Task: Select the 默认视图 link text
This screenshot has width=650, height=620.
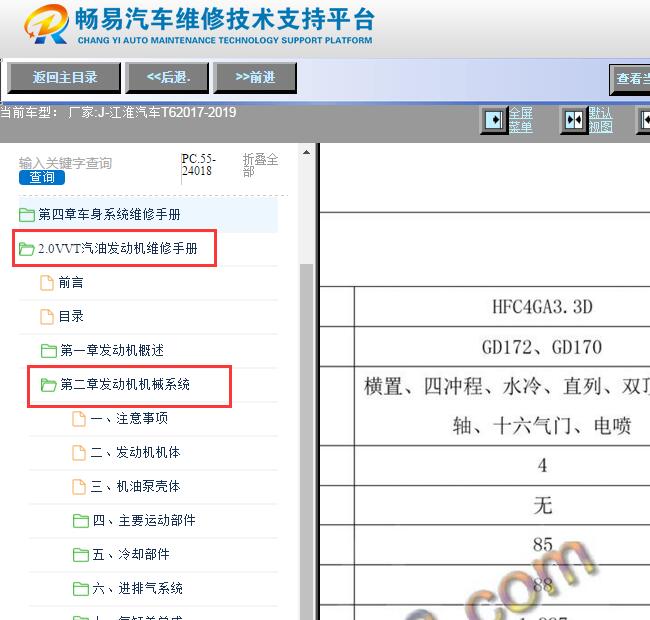Action: (601, 120)
